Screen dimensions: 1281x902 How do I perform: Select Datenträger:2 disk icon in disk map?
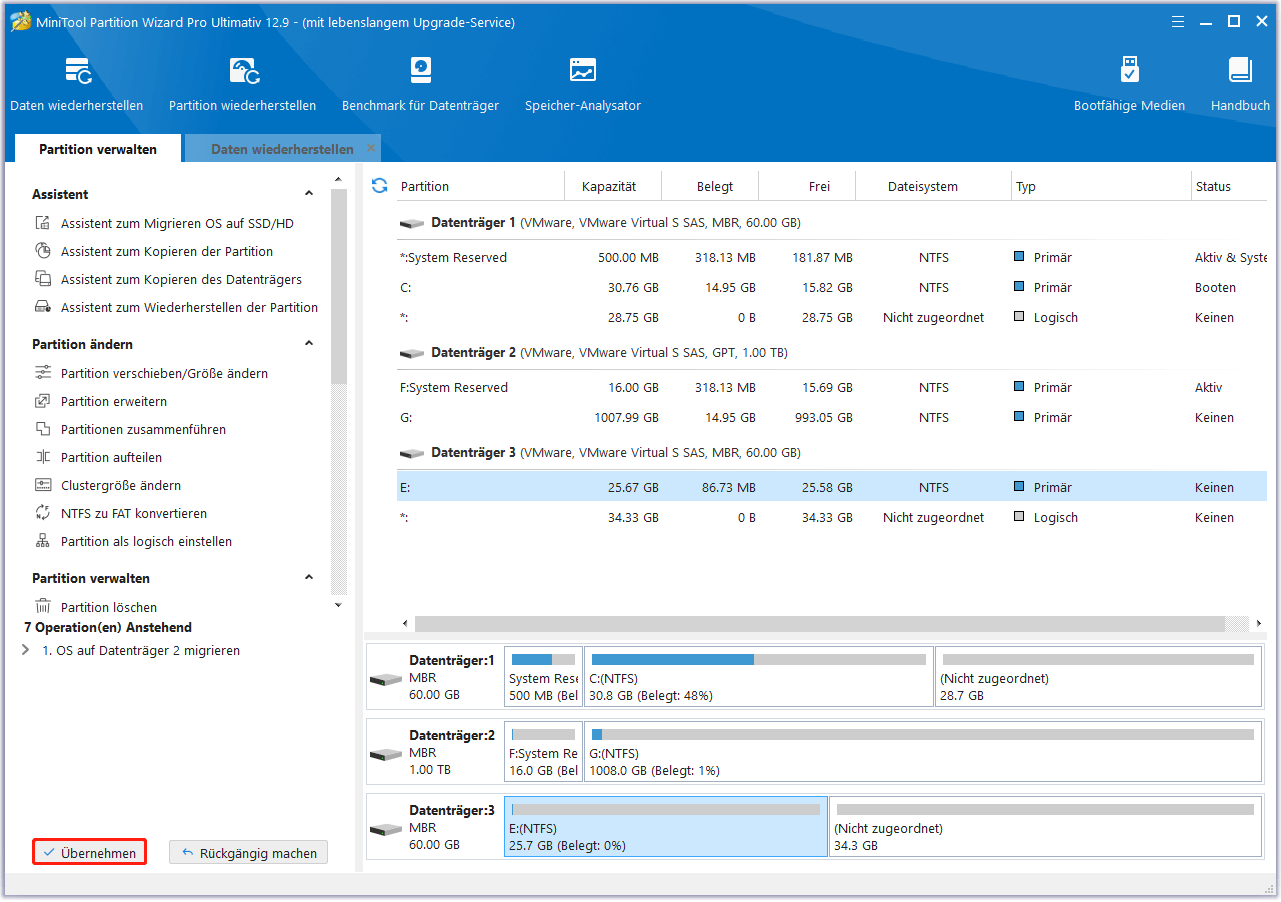tap(386, 755)
